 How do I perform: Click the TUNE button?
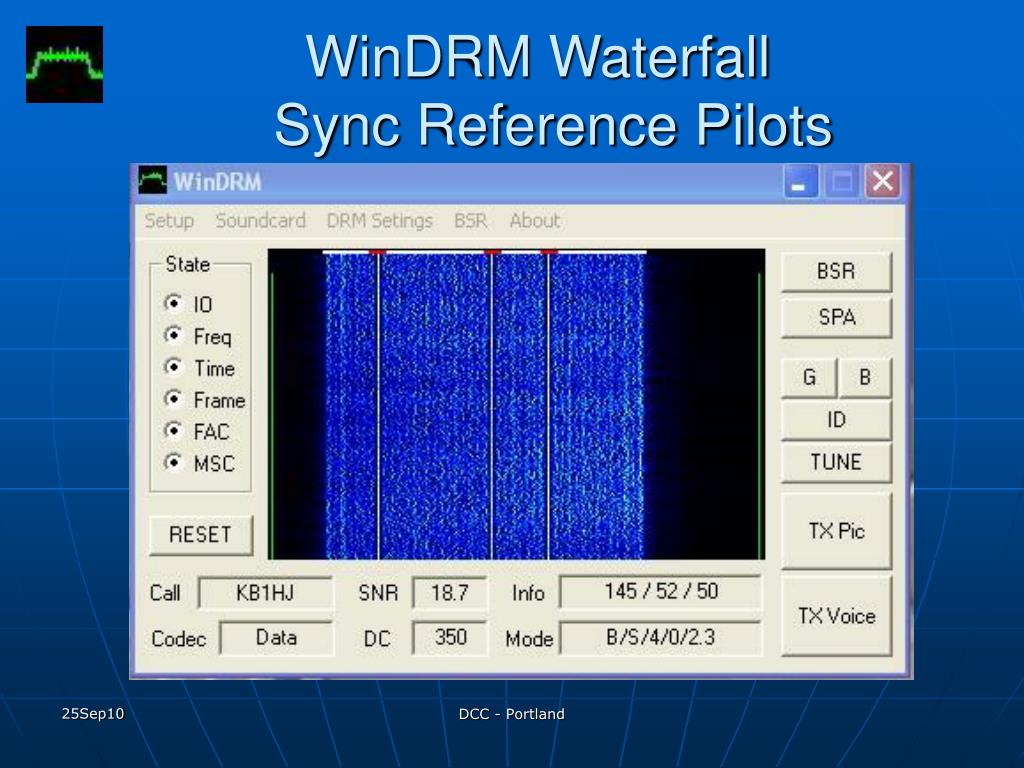[x=836, y=462]
